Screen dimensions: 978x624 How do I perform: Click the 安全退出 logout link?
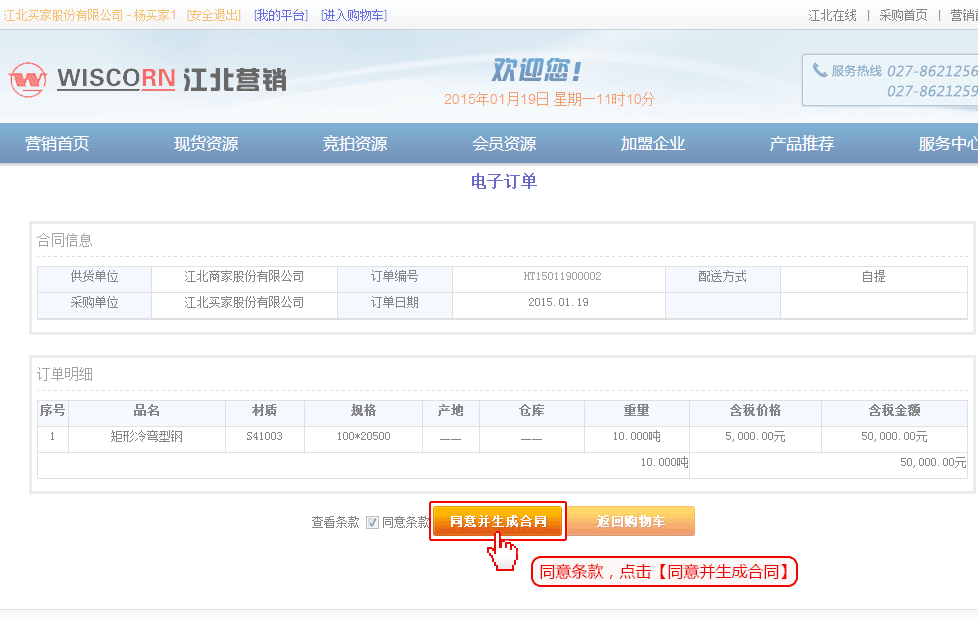[x=214, y=15]
